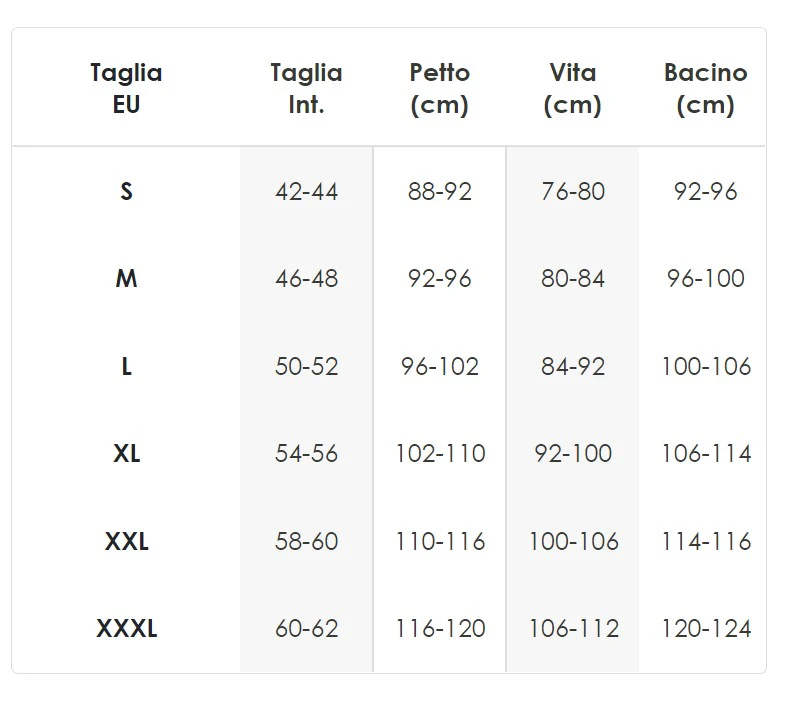Screen dimensions: 809x709
Task: Click the 120-124 hip measurement cell
Action: coord(705,628)
